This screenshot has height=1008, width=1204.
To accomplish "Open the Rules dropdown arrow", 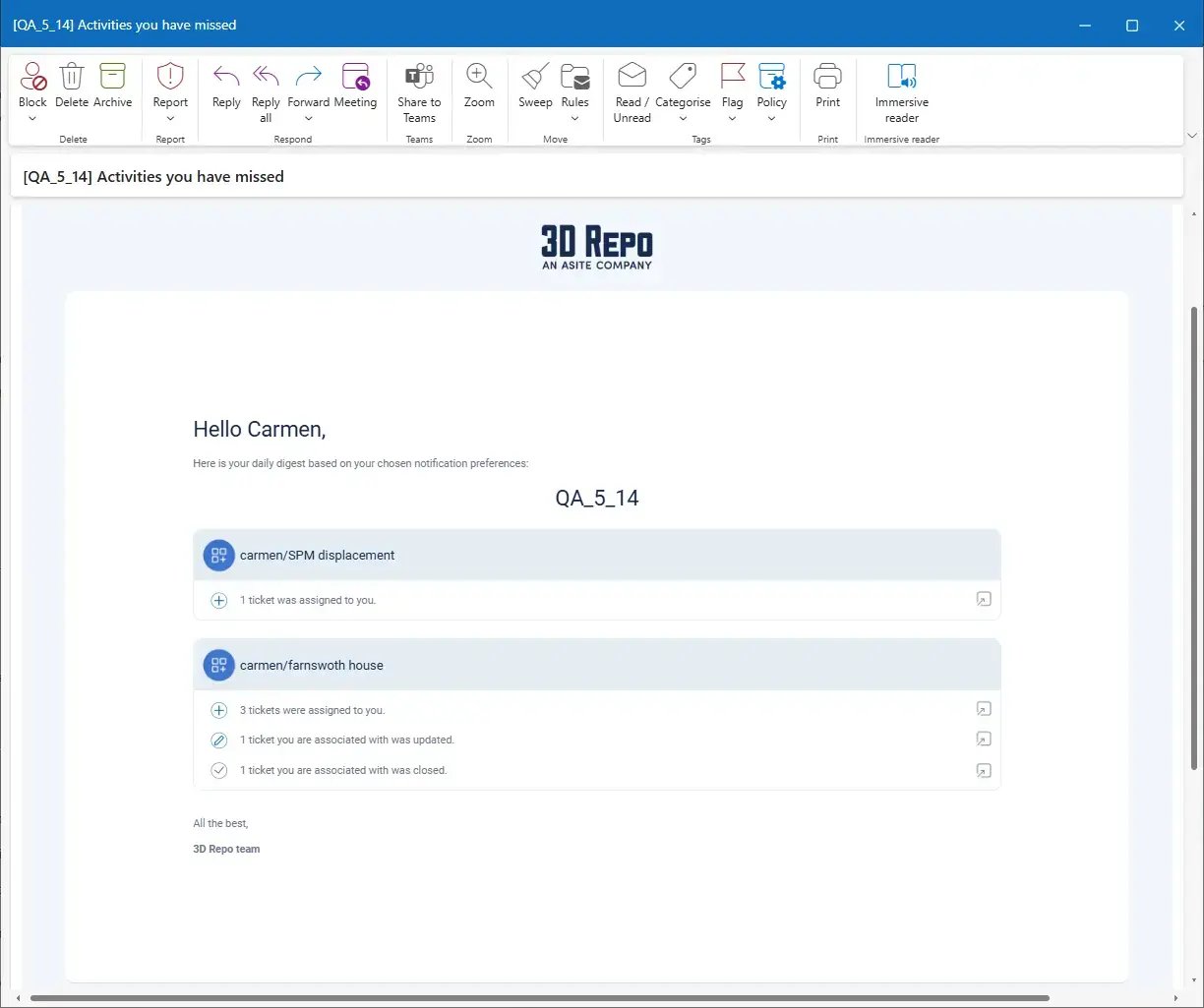I will pyautogui.click(x=575, y=119).
